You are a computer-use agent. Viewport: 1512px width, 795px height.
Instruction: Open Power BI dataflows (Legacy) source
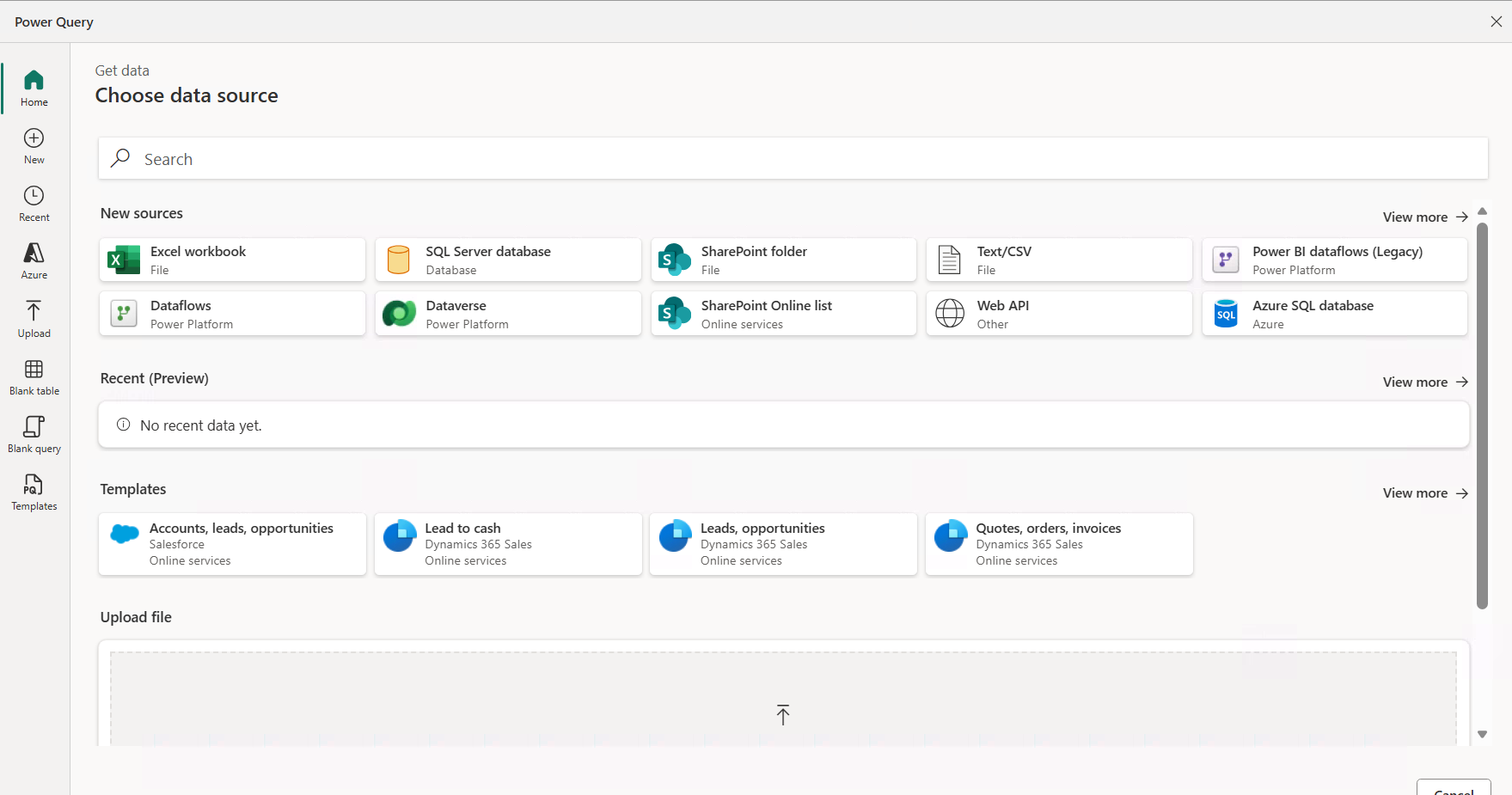pyautogui.click(x=1335, y=260)
